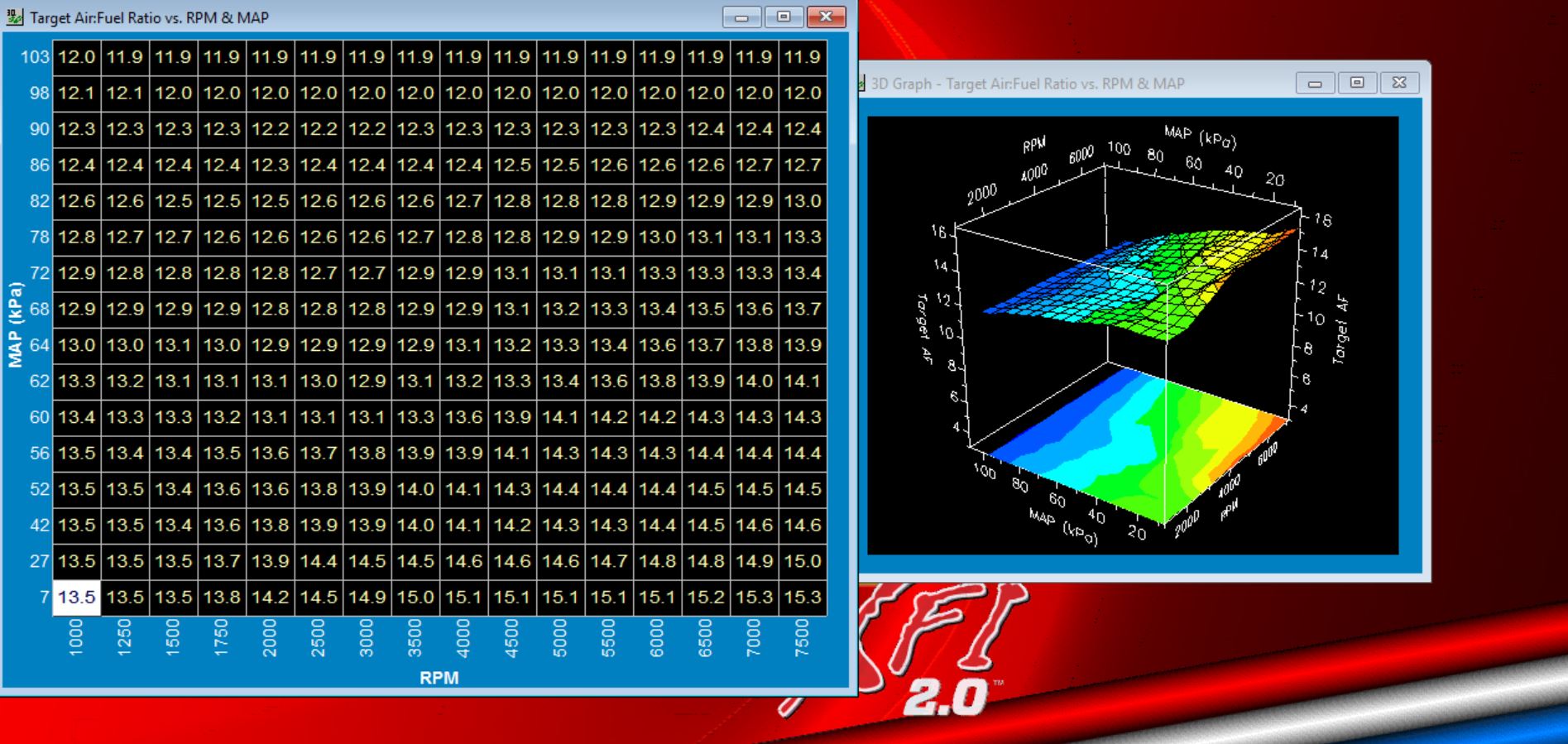
Task: Select the cell at 103 kPa and 1000 RPM
Action: tap(76, 57)
